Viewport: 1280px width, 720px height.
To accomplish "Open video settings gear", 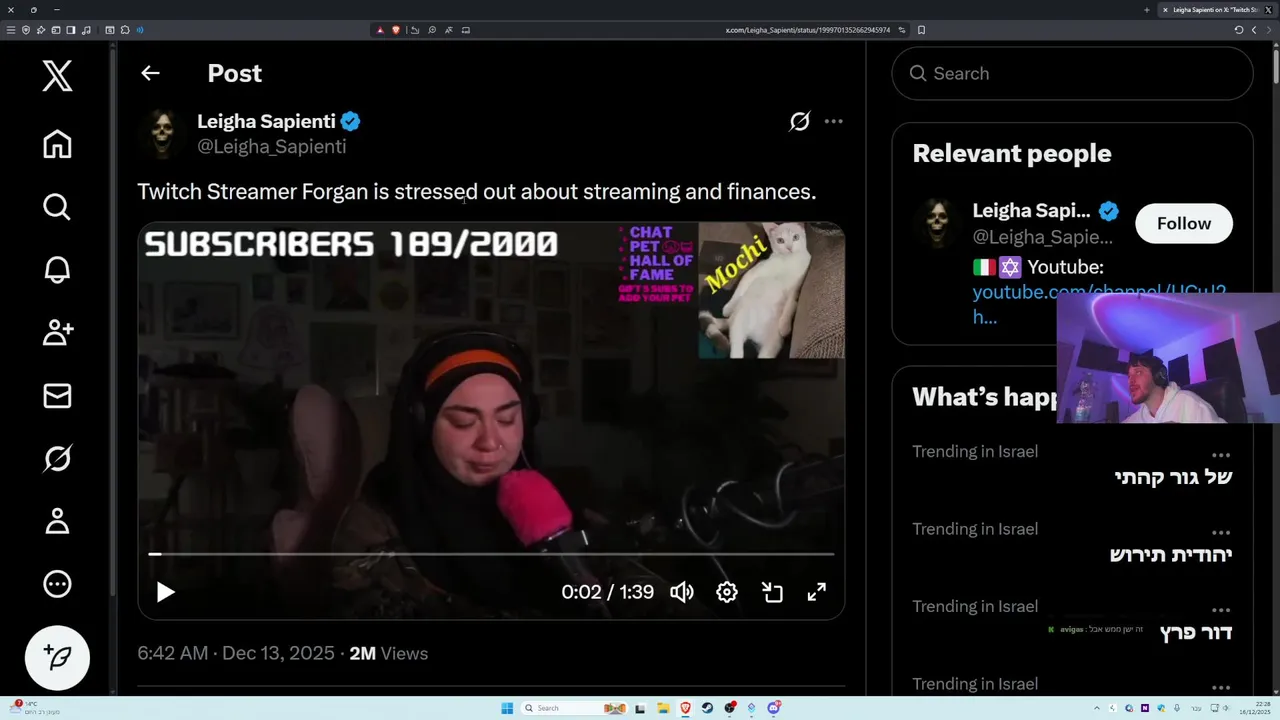I will point(727,592).
